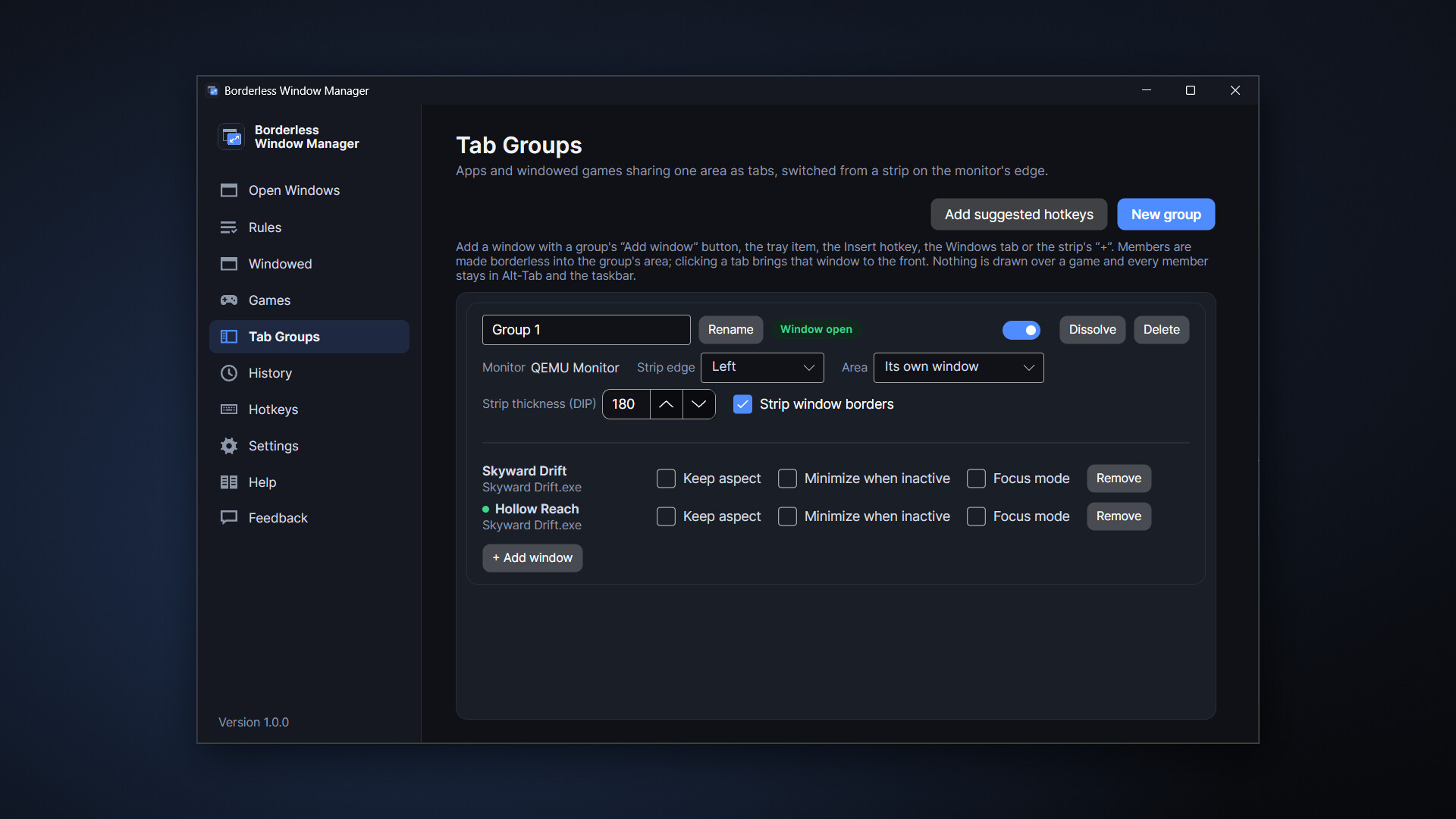Dissolve Group 1
Screen dimensions: 1456x819
coord(1092,330)
